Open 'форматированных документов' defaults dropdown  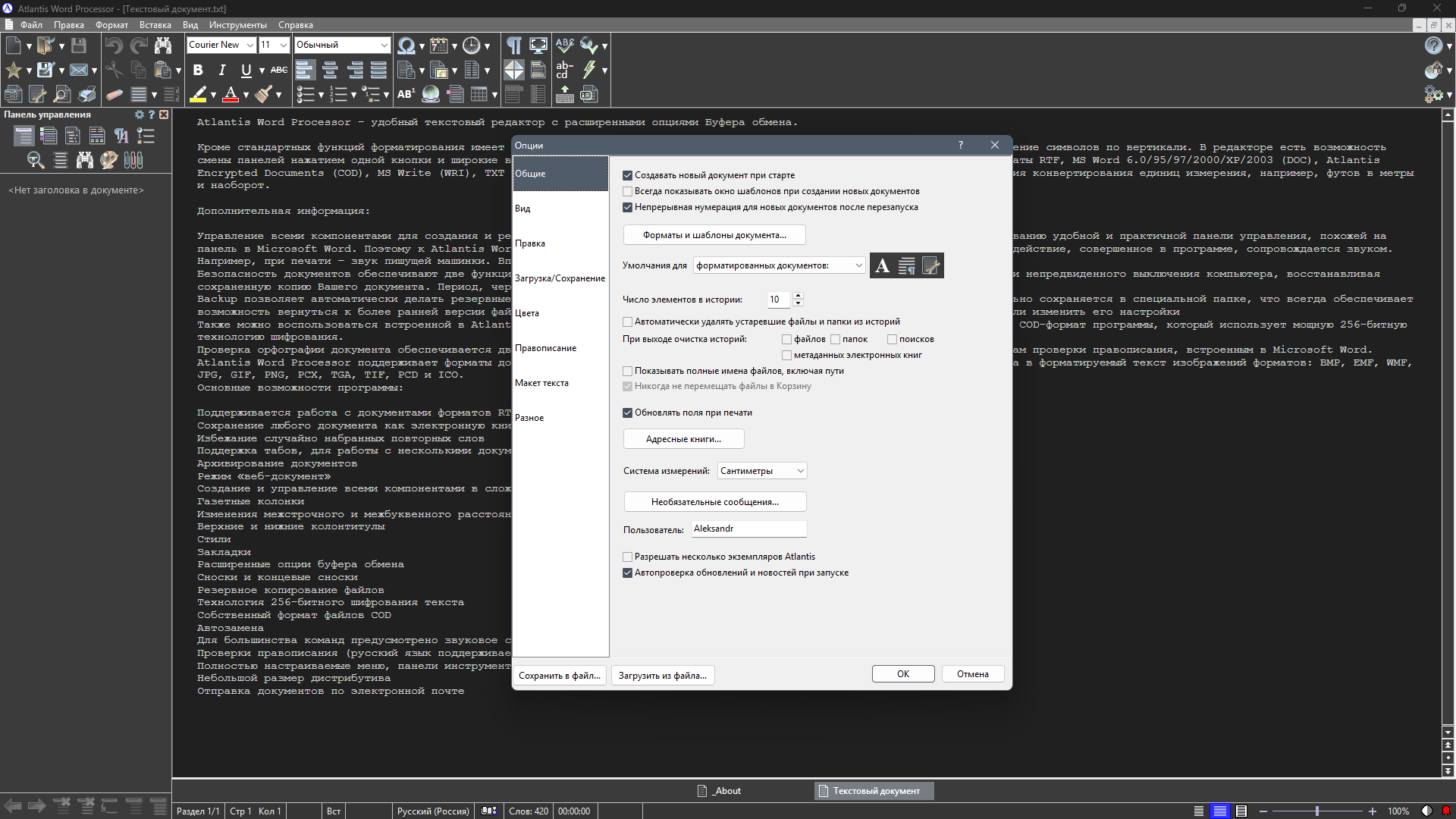[x=780, y=265]
